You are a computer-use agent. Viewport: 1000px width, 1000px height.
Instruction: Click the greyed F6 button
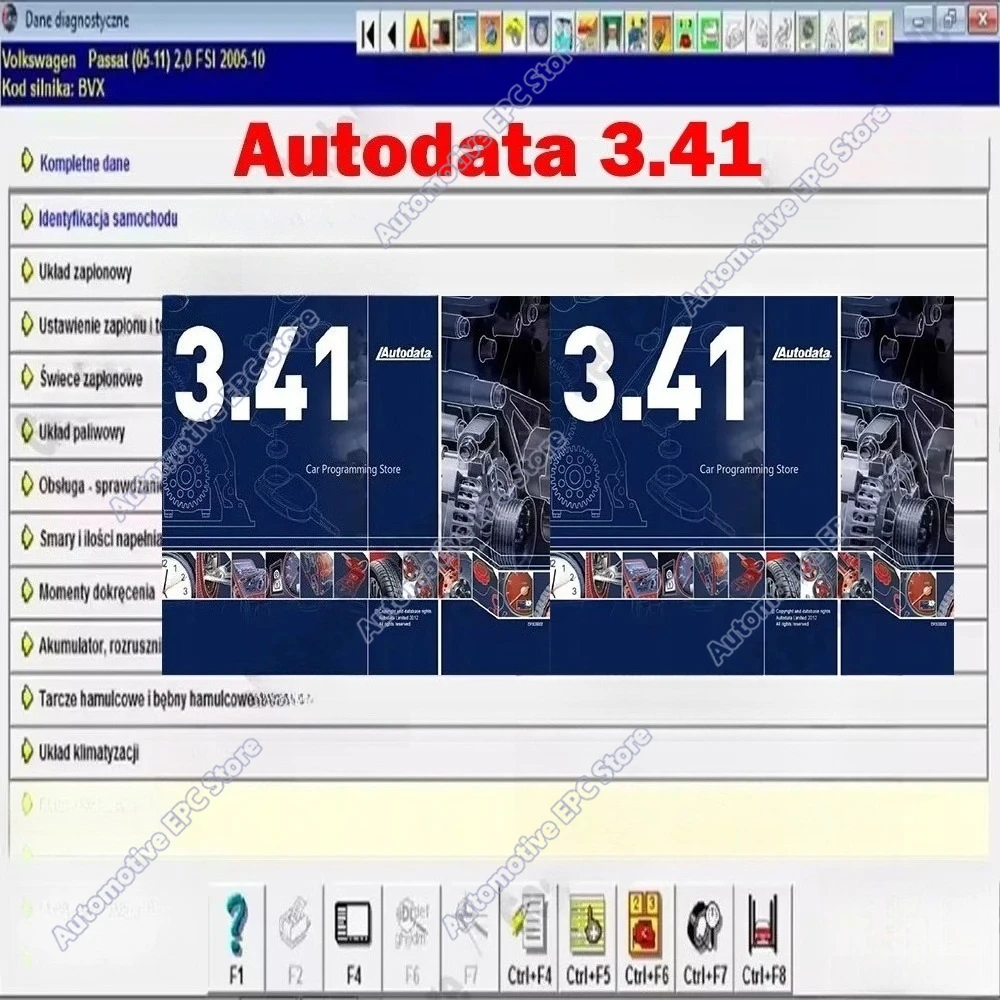[411, 939]
